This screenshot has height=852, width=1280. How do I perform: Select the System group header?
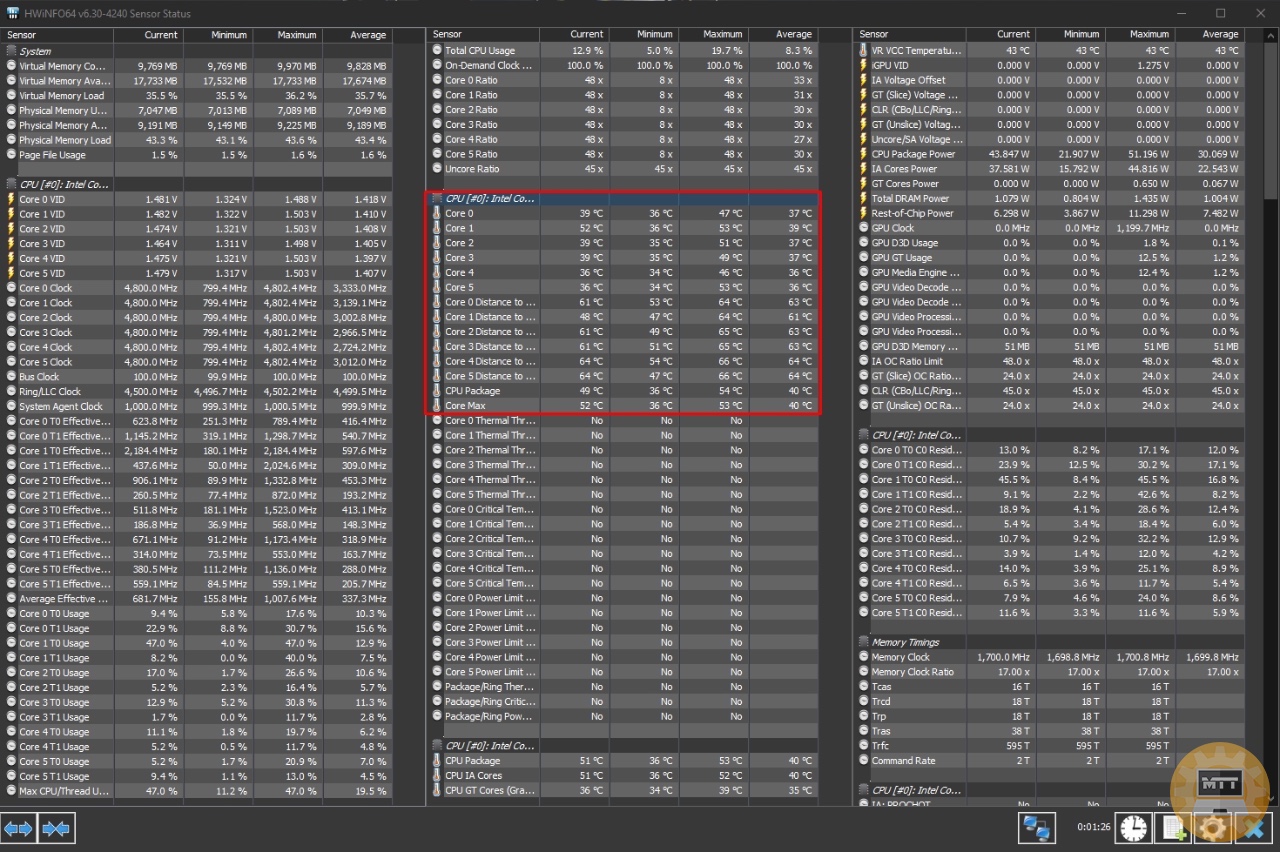coord(198,51)
